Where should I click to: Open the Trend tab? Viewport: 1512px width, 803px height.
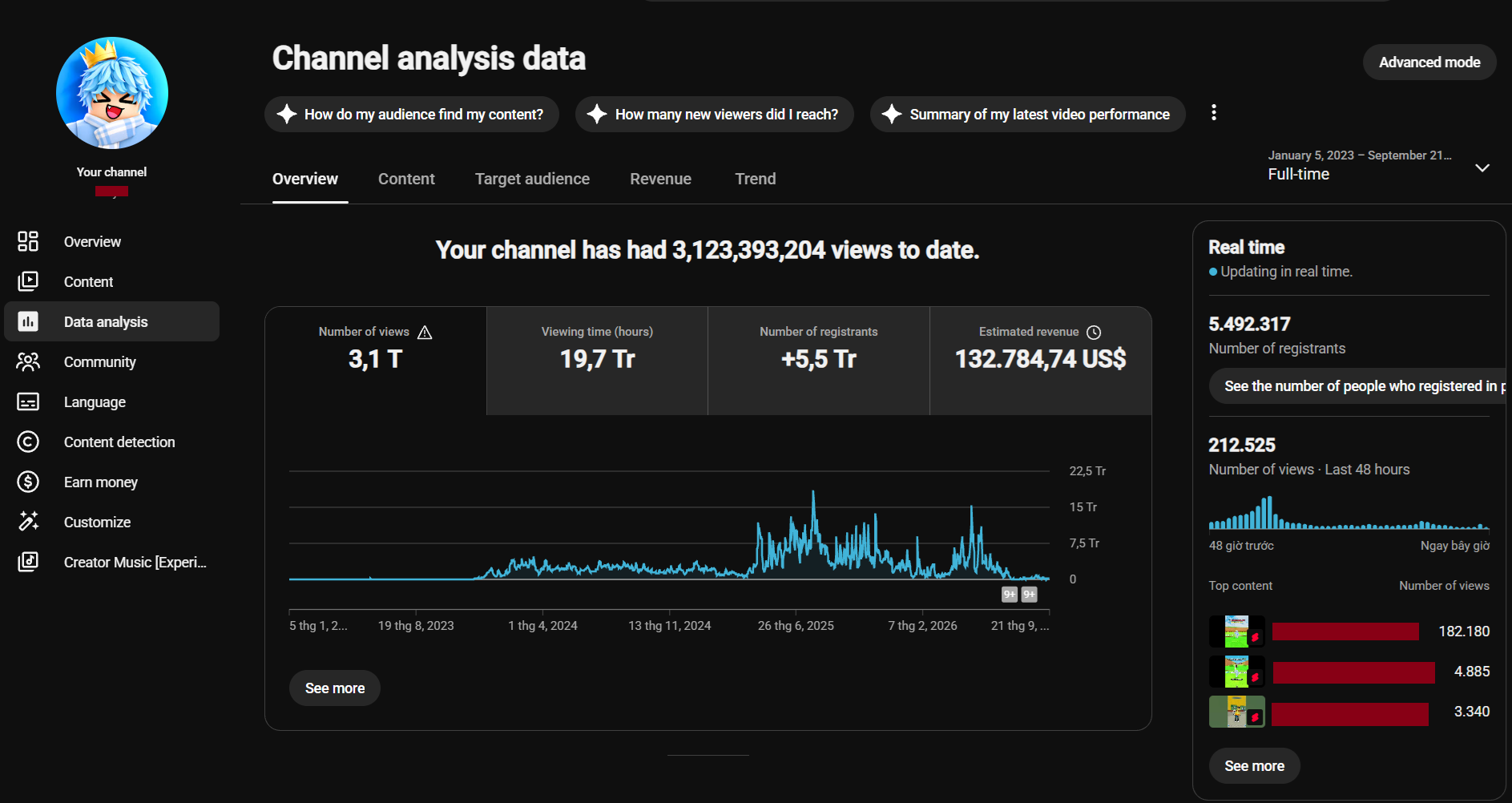pos(756,179)
